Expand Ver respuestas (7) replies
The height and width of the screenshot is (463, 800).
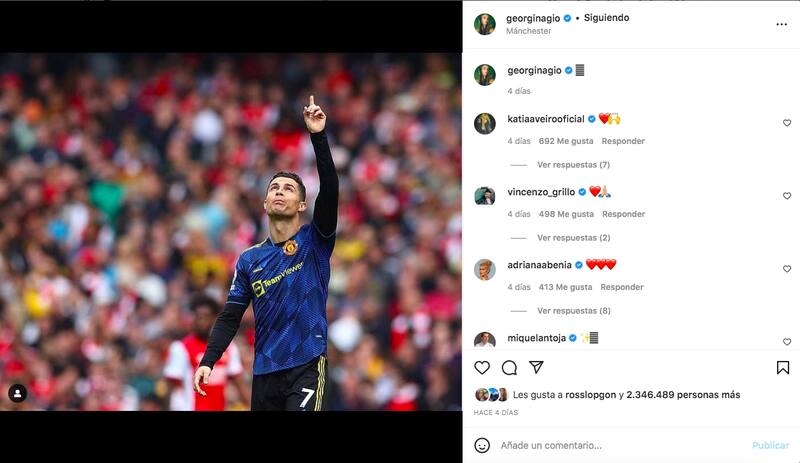point(573,165)
